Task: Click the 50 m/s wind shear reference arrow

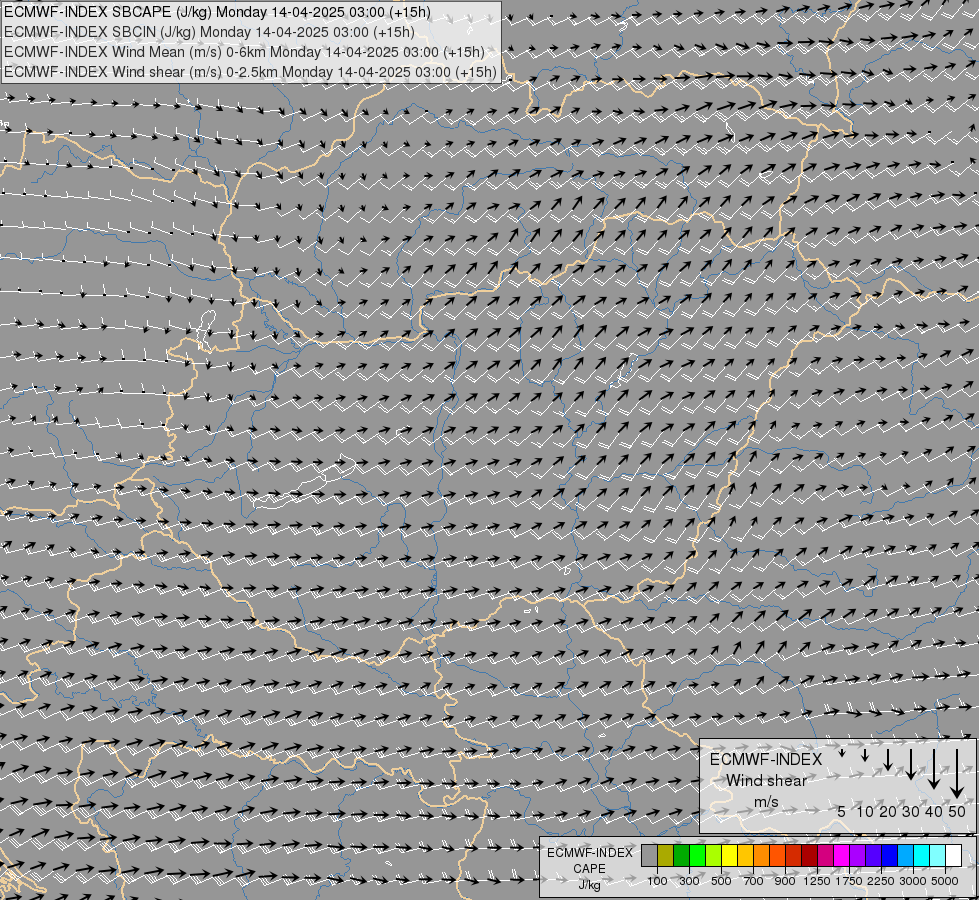Action: [957, 774]
